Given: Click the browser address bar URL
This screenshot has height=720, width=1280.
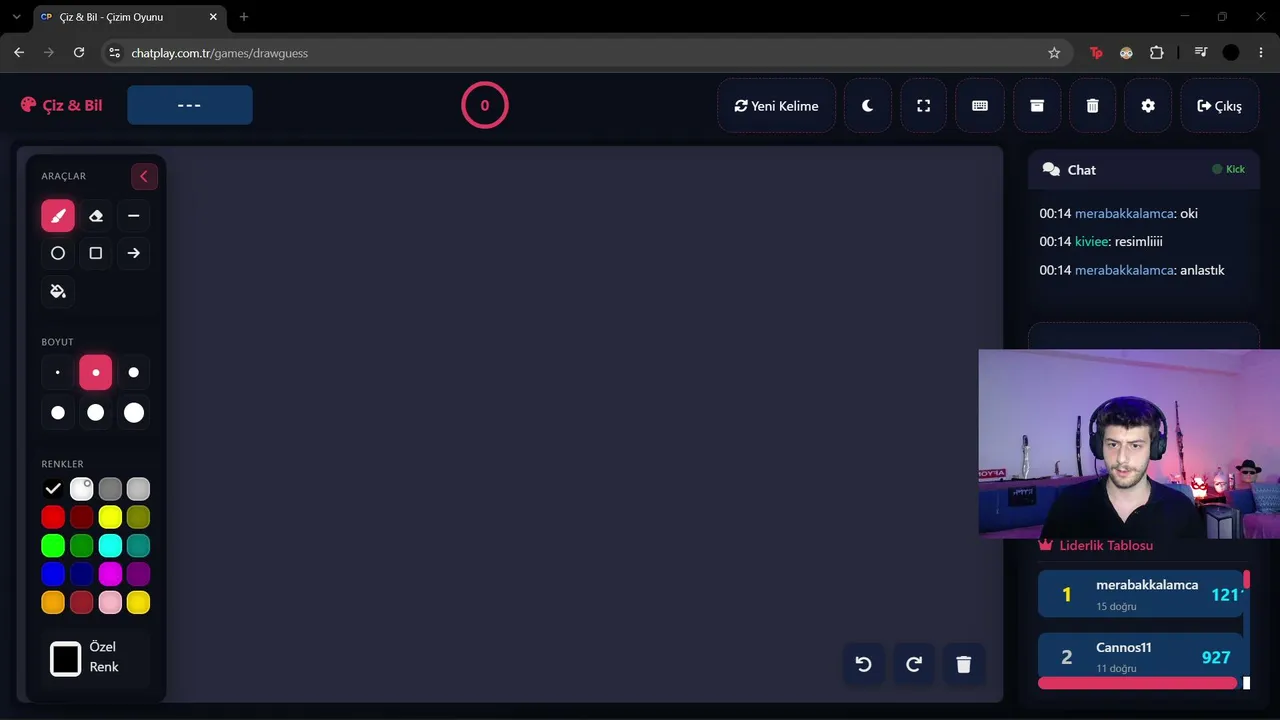Looking at the screenshot, I should (x=220, y=53).
